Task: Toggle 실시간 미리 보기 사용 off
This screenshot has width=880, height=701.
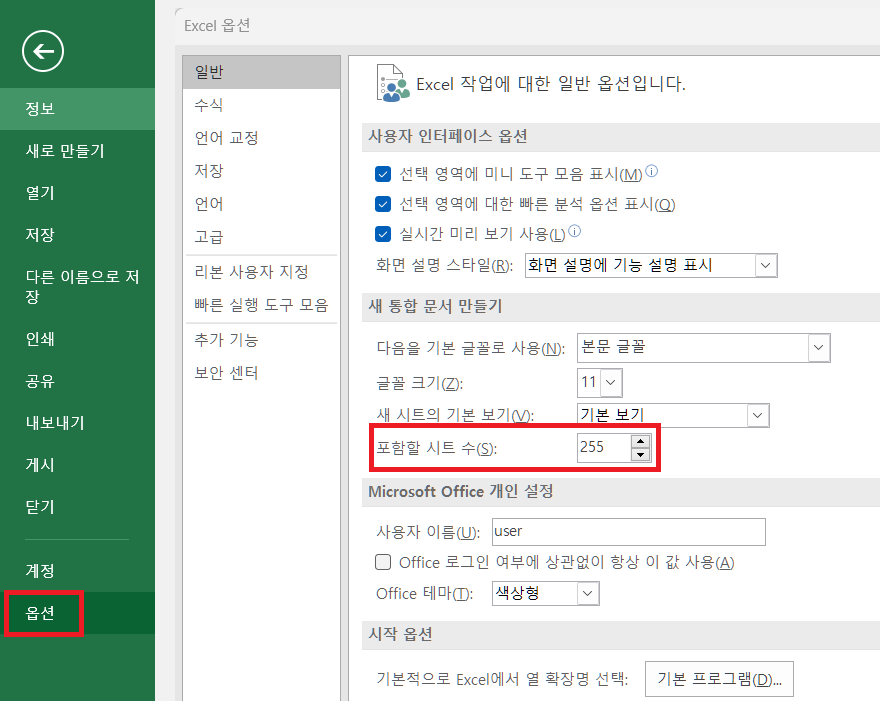Action: (x=383, y=233)
